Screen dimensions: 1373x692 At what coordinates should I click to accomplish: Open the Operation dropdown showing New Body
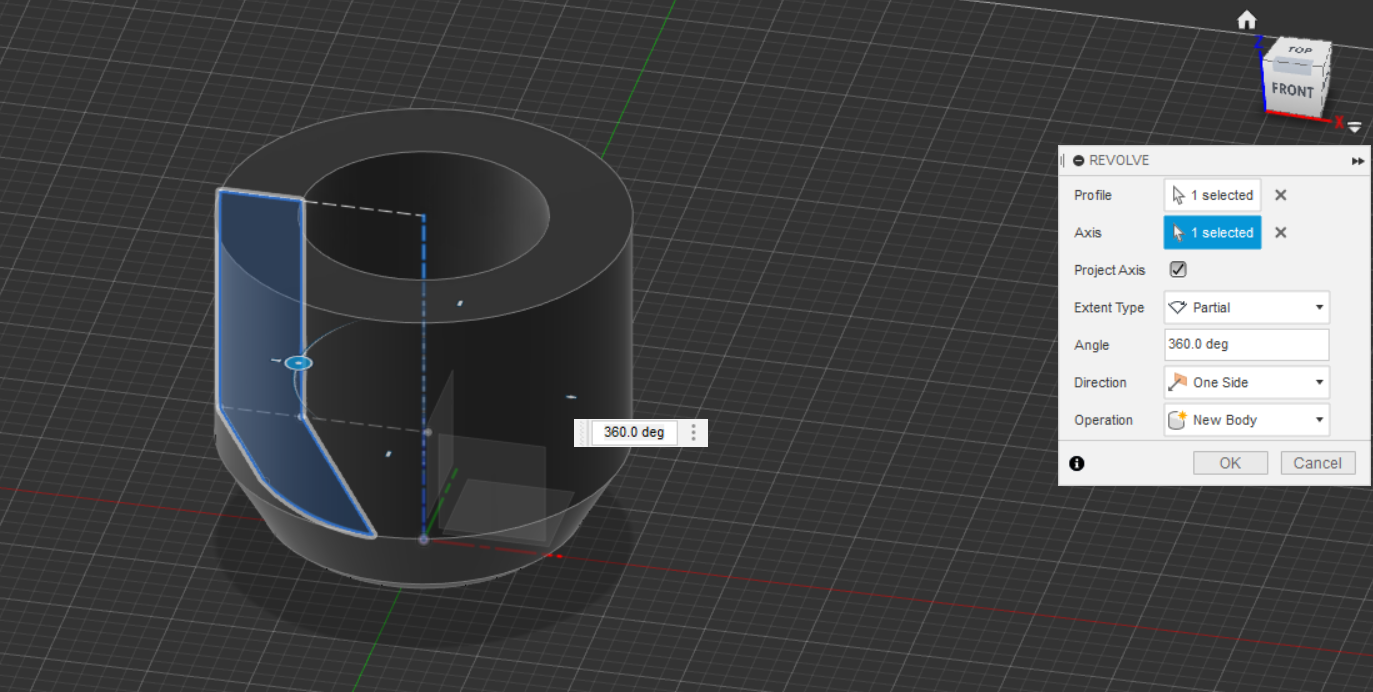(x=1246, y=420)
